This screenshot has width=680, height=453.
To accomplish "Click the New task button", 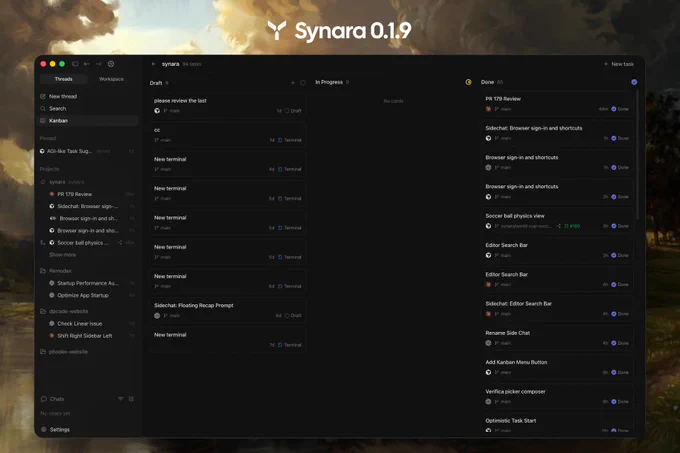I will click(619, 64).
